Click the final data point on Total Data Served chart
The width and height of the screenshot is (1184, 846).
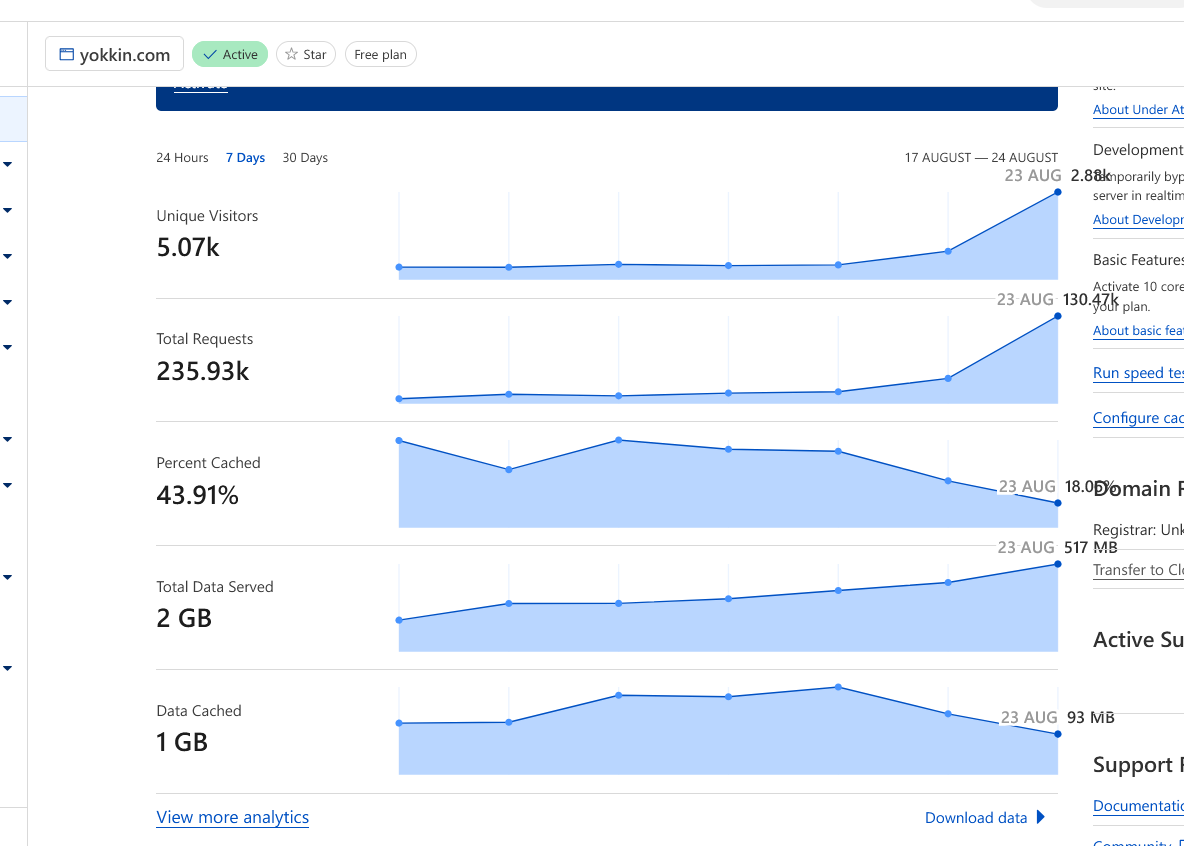point(1057,564)
